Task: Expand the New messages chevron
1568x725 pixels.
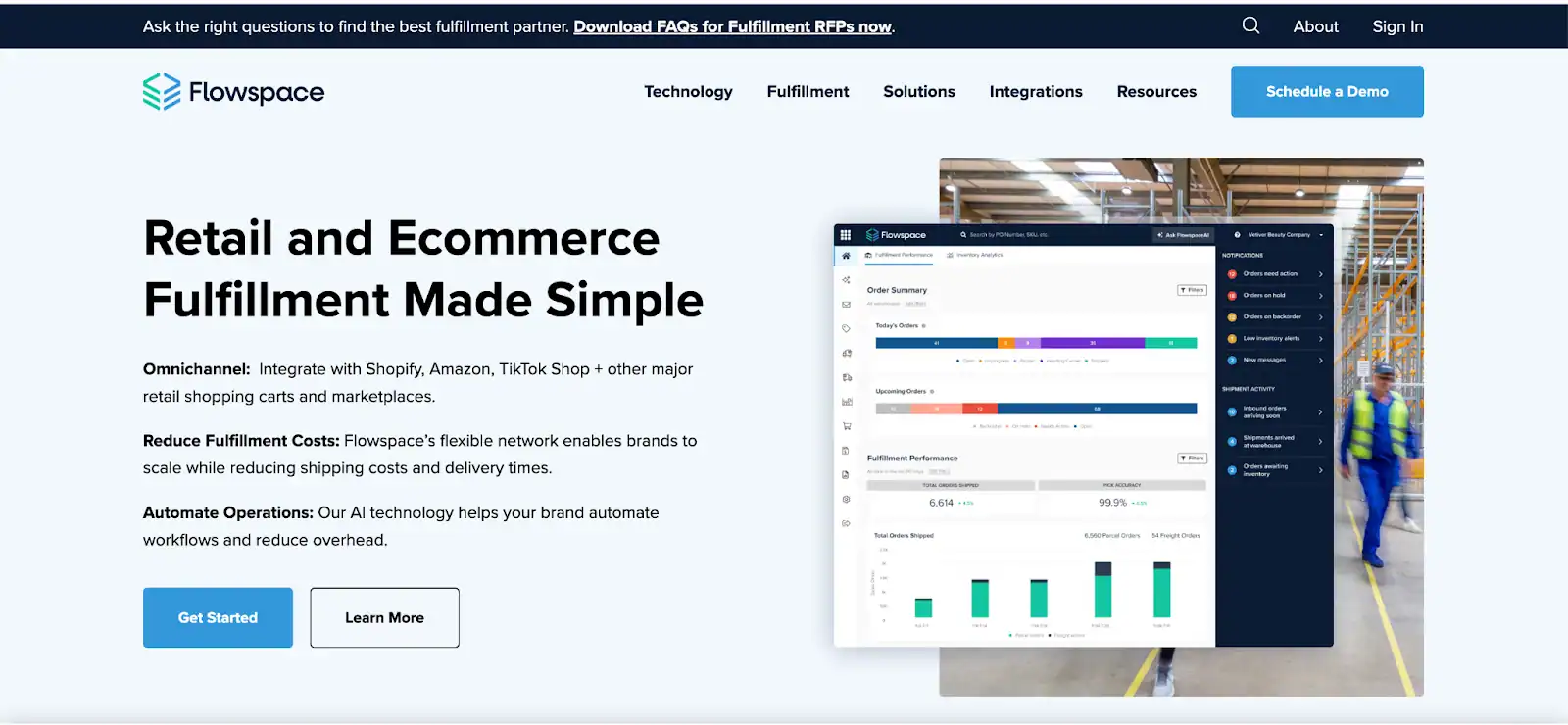Action: click(x=1320, y=361)
